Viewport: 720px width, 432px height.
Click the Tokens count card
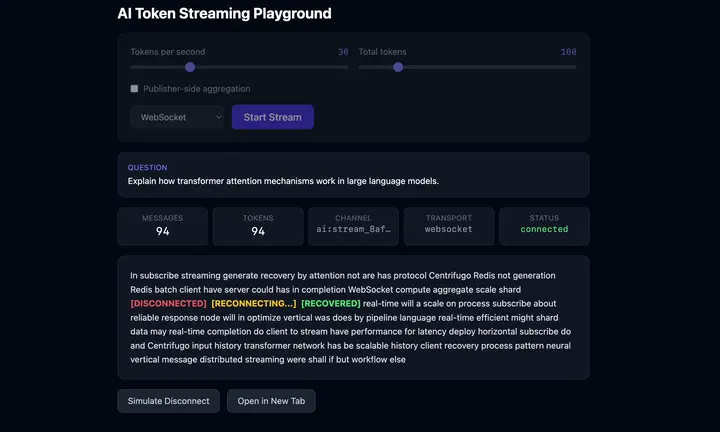258,226
